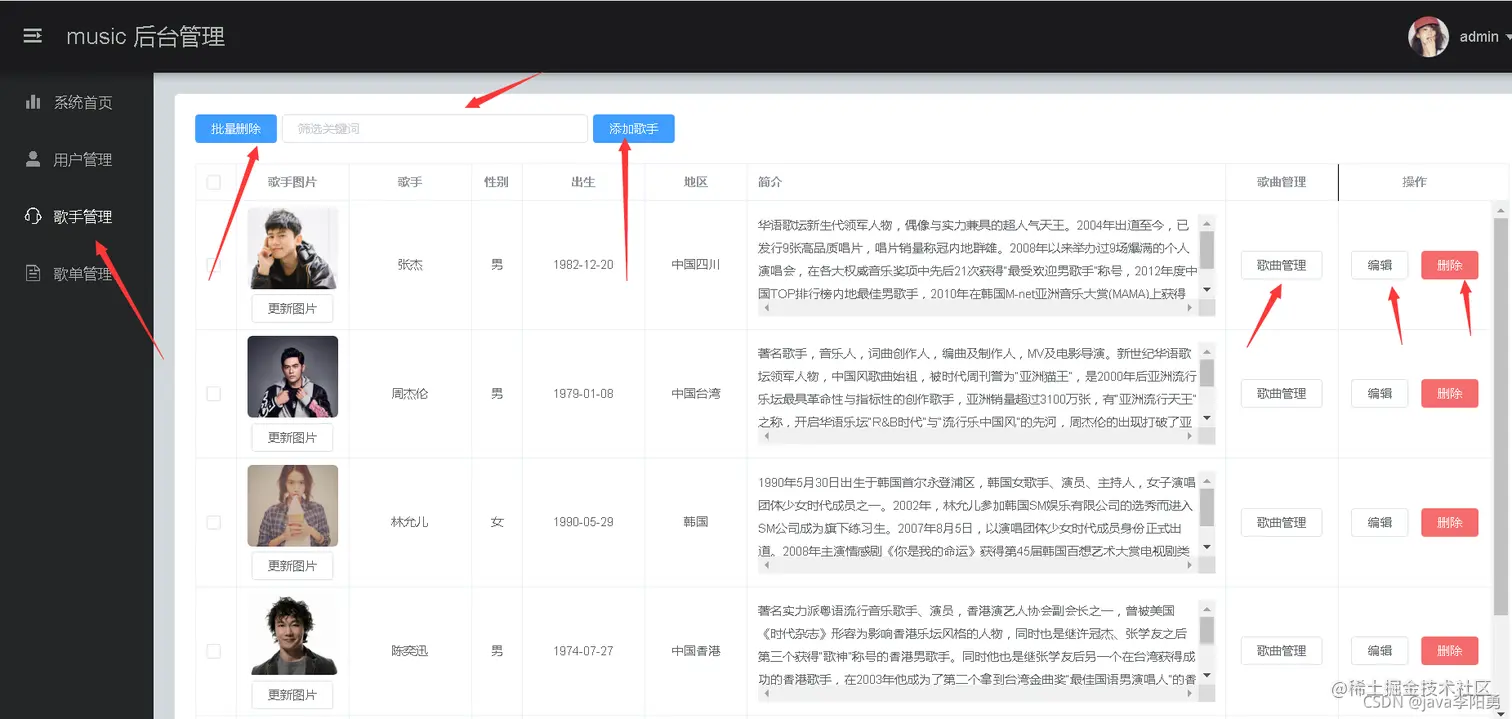Expand the admin dropdown arrow
Viewport: 1512px width, 719px height.
1506,37
